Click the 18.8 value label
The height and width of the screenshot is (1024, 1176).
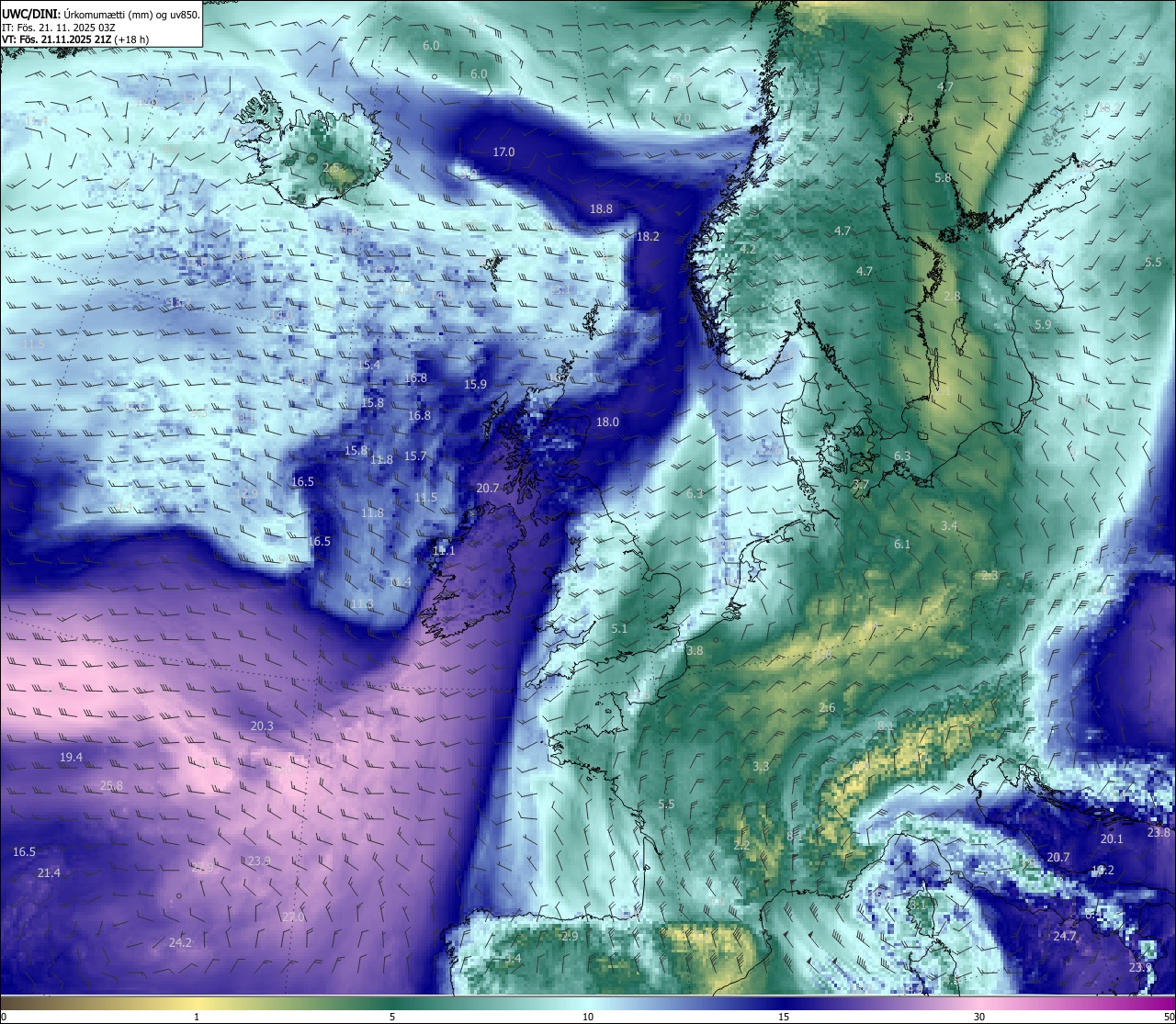[x=601, y=209]
